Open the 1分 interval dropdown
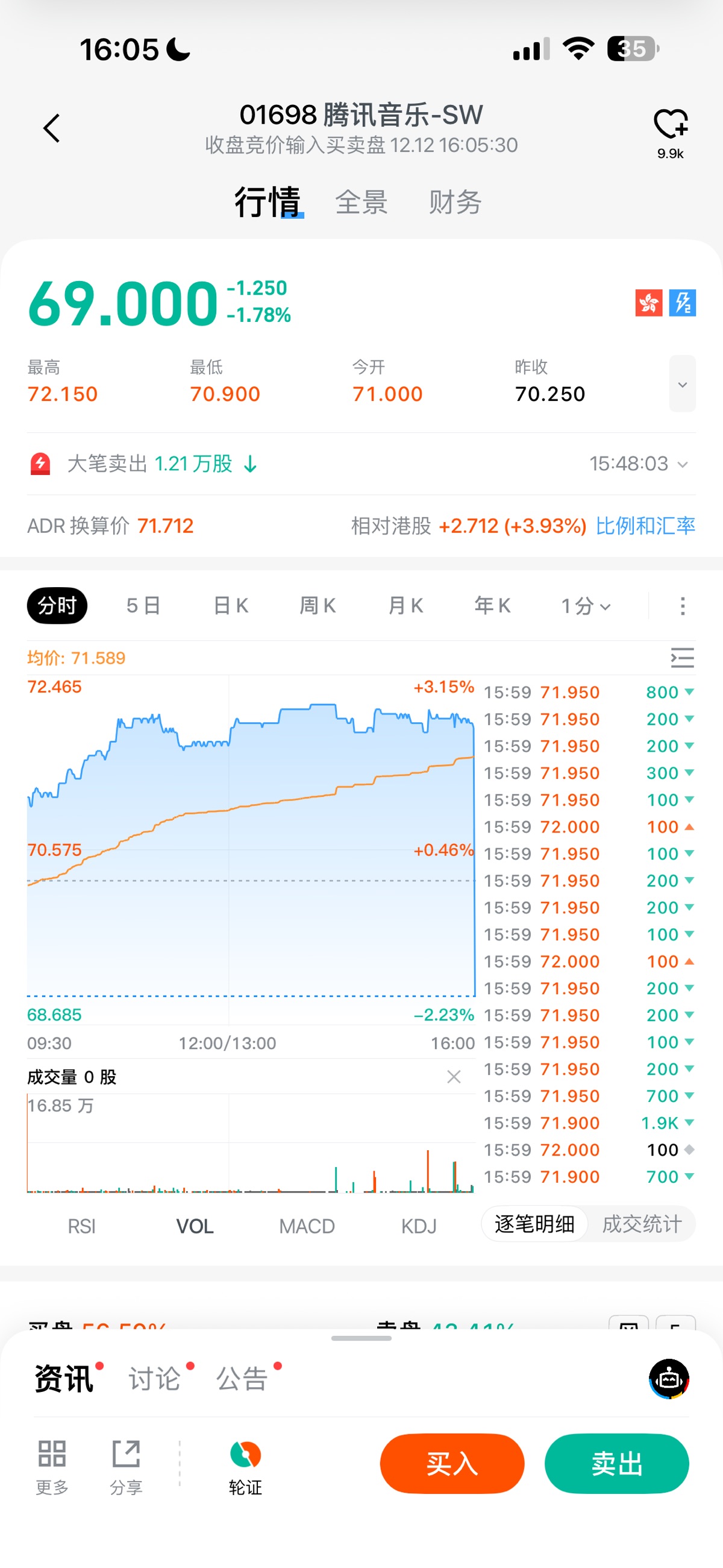The height and width of the screenshot is (1568, 723). point(586,606)
